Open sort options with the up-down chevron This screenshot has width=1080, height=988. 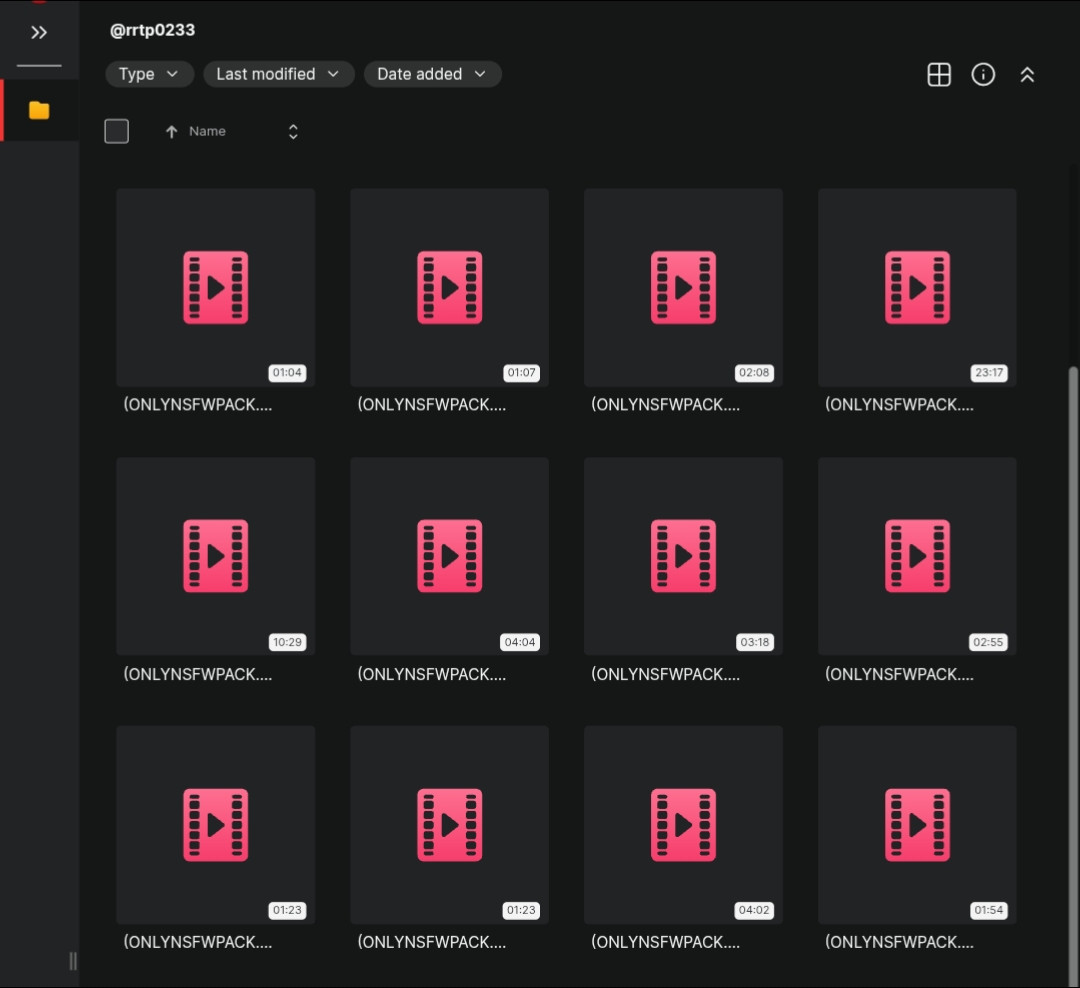(293, 132)
